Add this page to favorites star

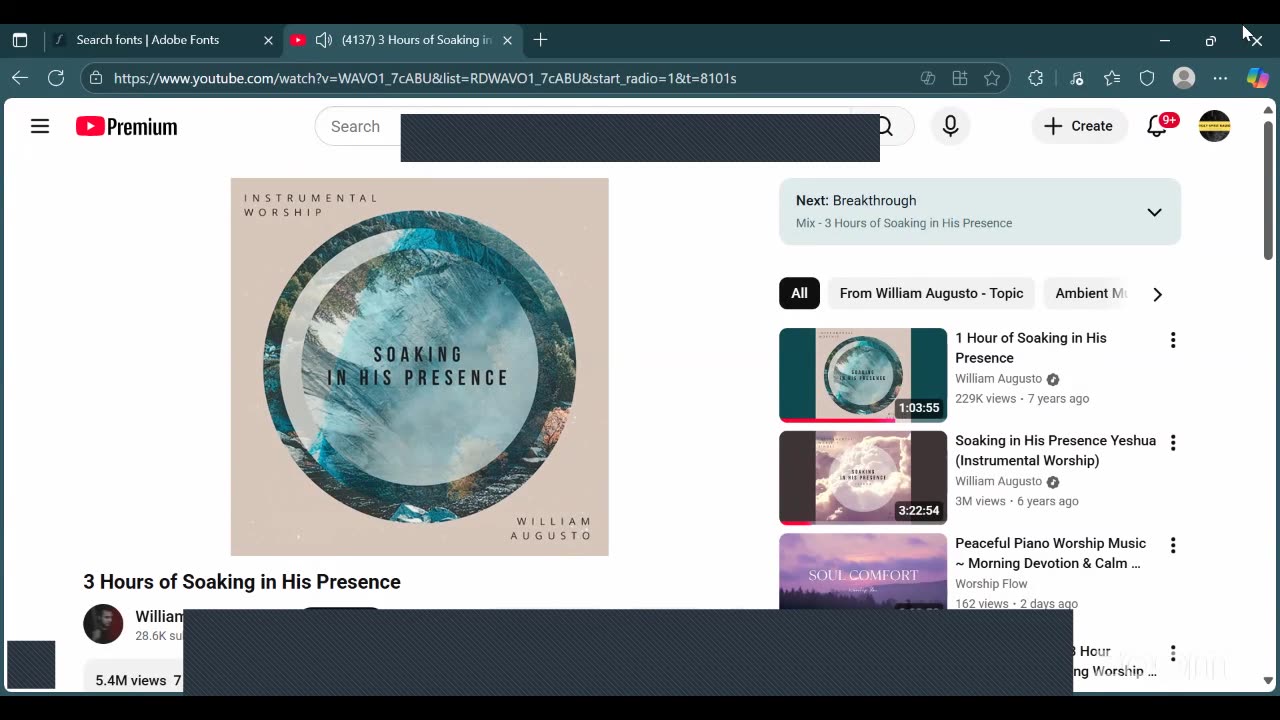coord(992,78)
